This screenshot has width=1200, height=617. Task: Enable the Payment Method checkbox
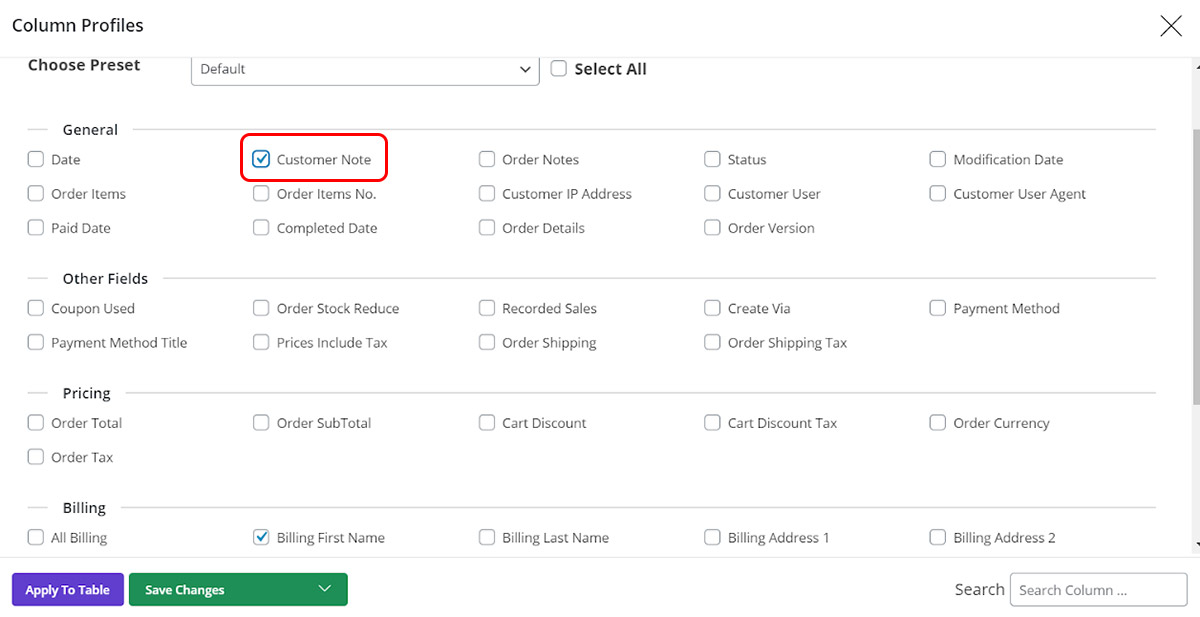click(938, 308)
